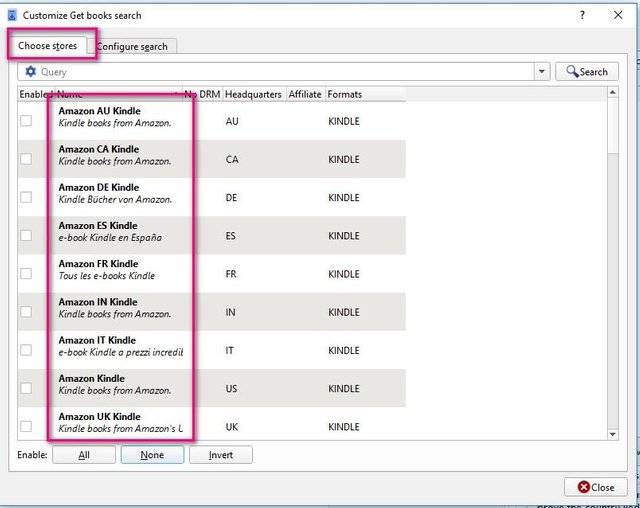Click the AU headquarters cell
Viewport: 640px width, 508px height.
click(x=232, y=121)
